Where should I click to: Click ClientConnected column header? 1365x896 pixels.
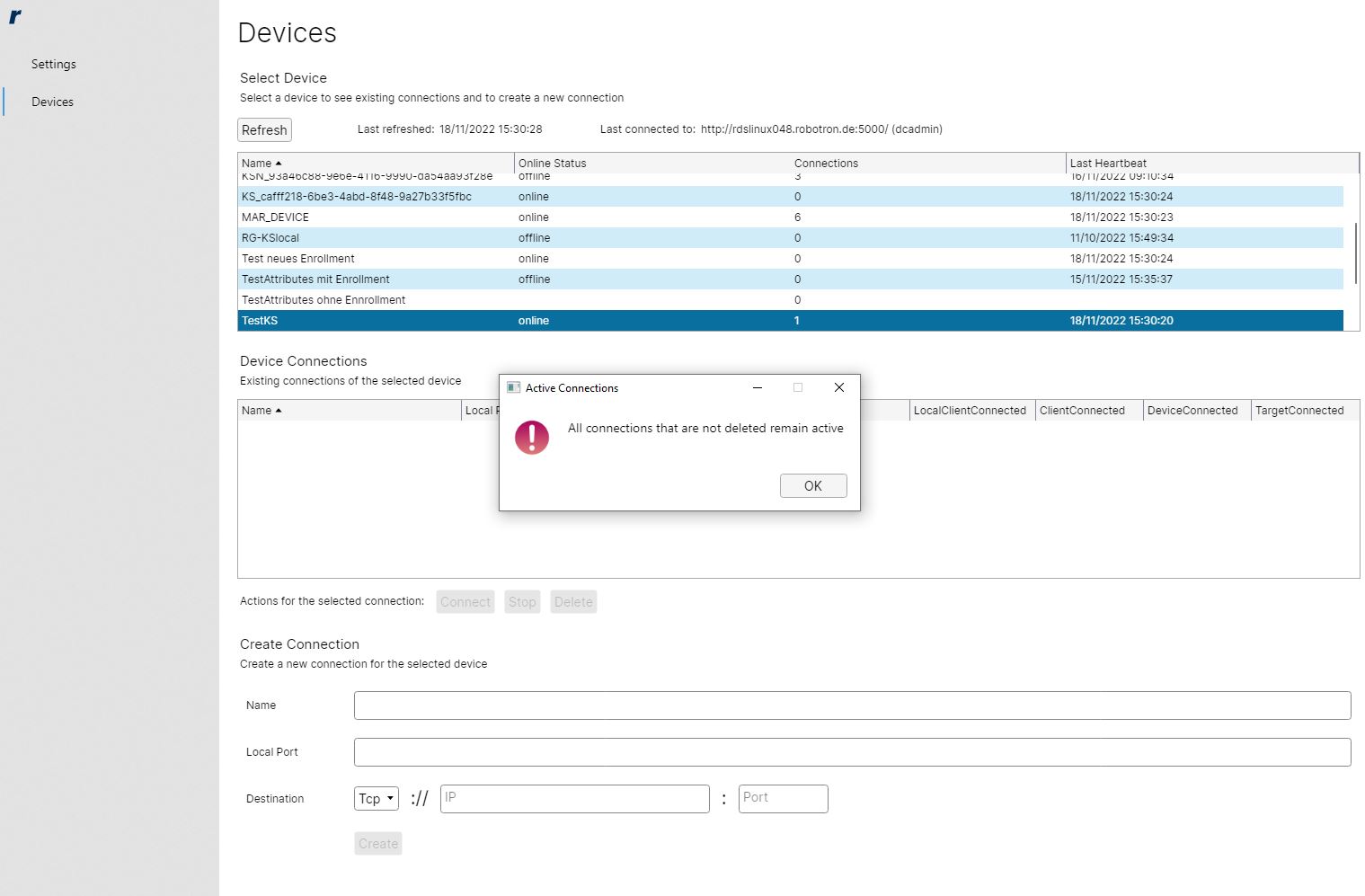click(x=1089, y=410)
